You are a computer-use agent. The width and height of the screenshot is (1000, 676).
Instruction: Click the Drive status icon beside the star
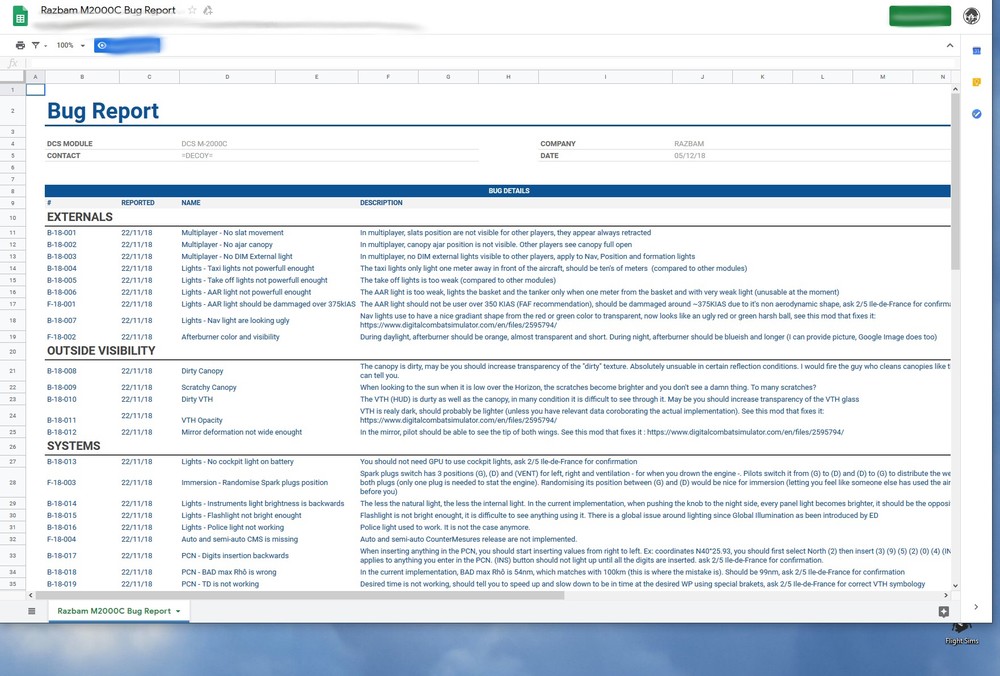pyautogui.click(x=208, y=10)
